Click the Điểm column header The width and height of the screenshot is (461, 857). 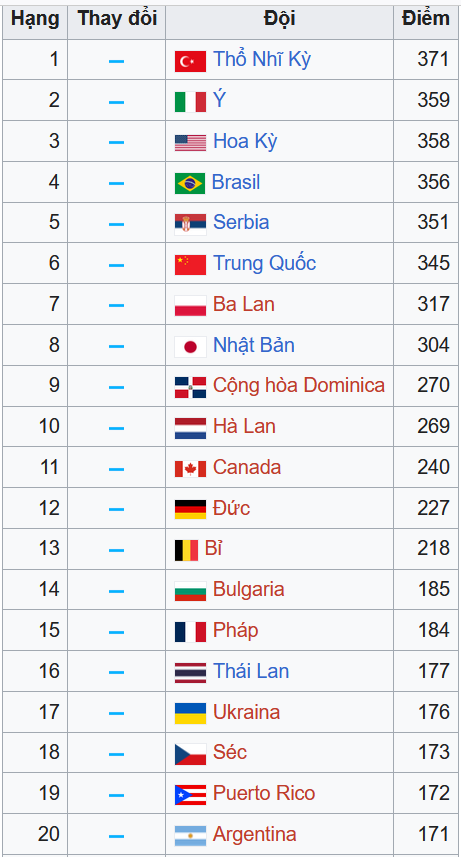(x=426, y=20)
